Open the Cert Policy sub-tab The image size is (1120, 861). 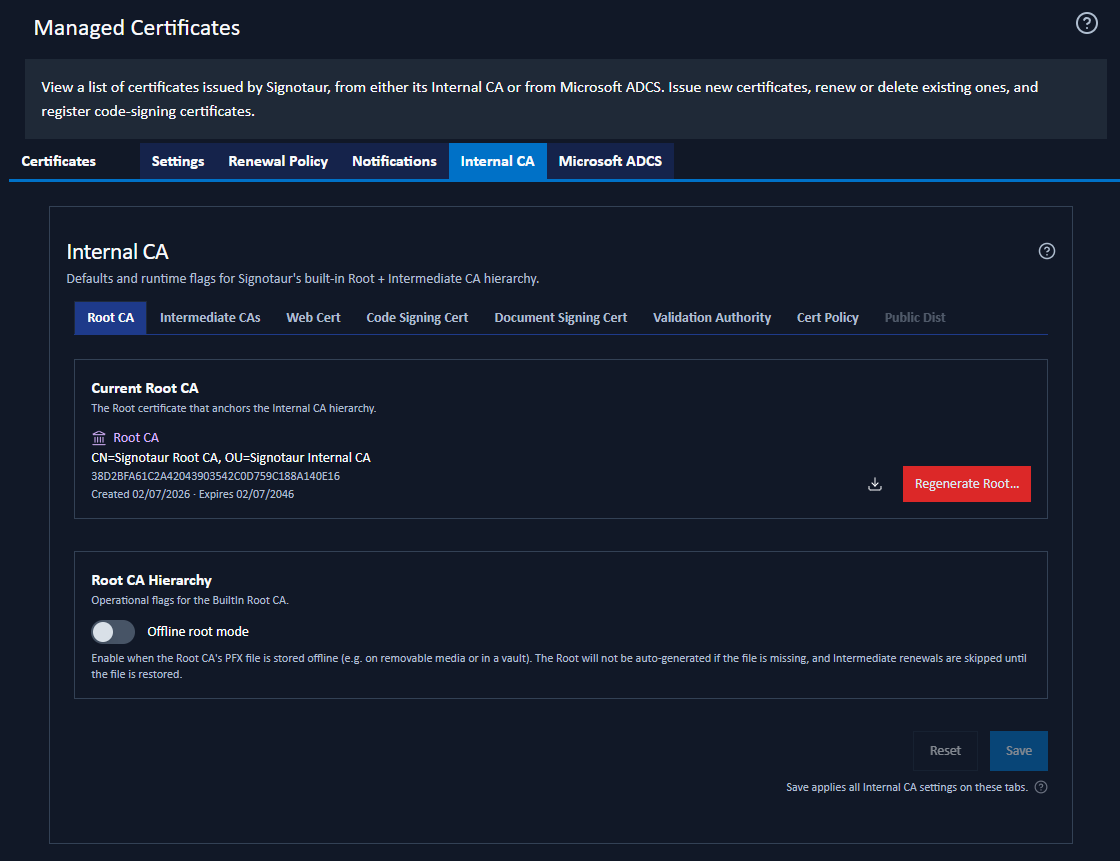tap(827, 318)
